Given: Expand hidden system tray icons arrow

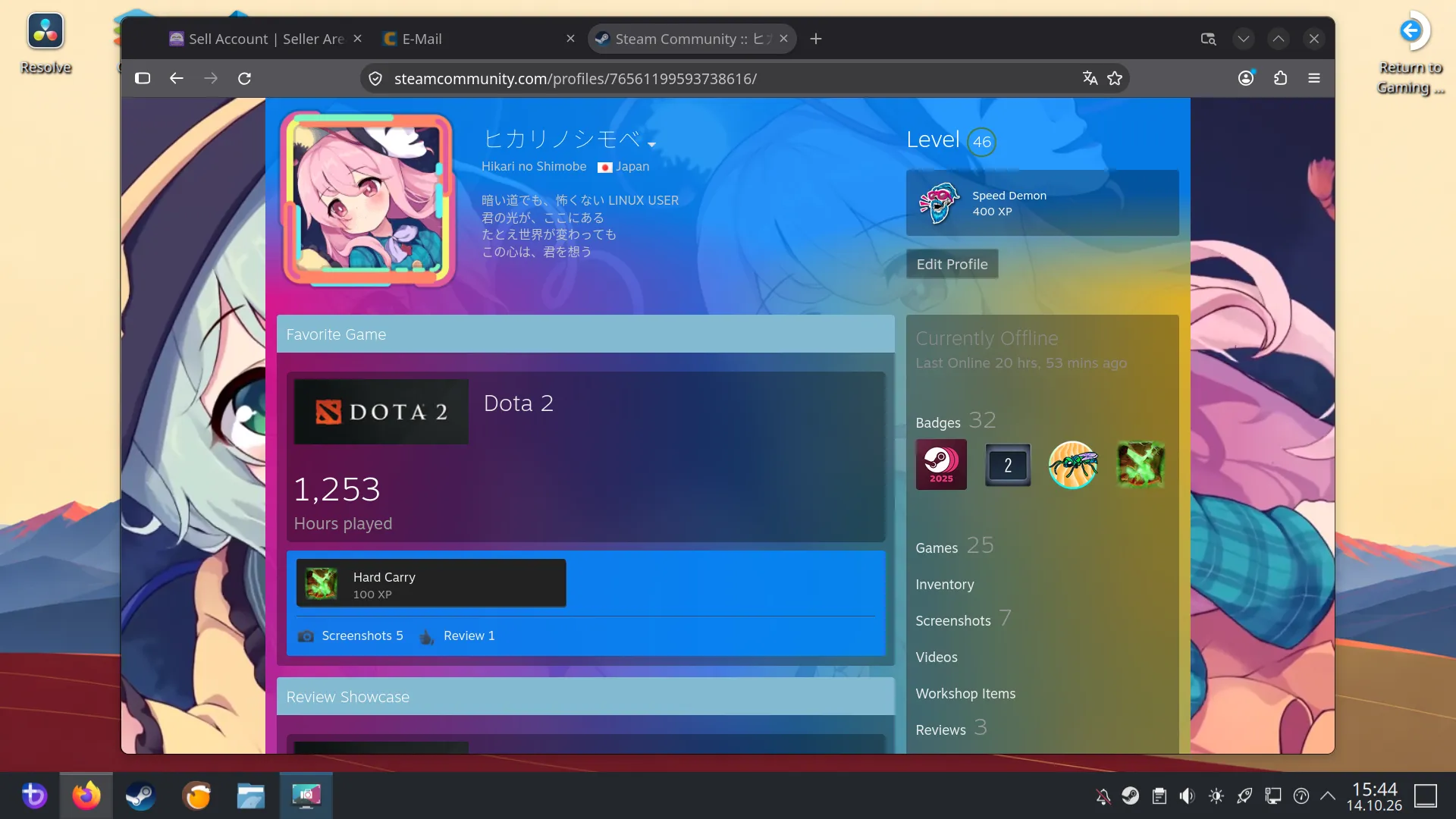Looking at the screenshot, I should tap(1328, 795).
